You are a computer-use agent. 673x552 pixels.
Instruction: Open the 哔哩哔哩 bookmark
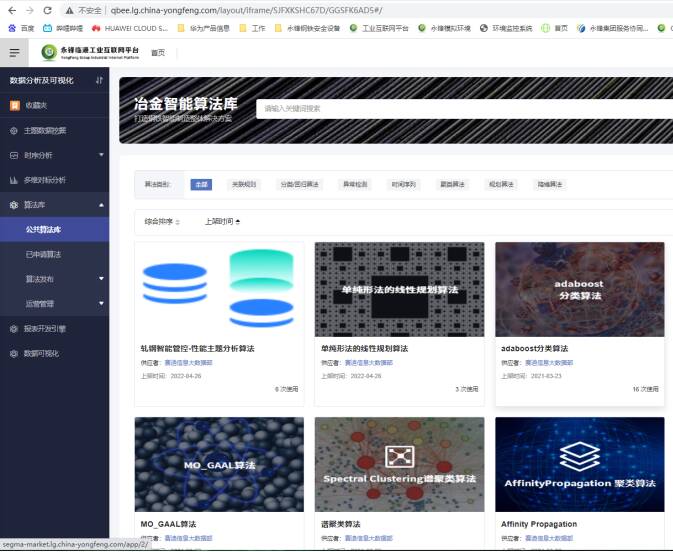(x=63, y=28)
